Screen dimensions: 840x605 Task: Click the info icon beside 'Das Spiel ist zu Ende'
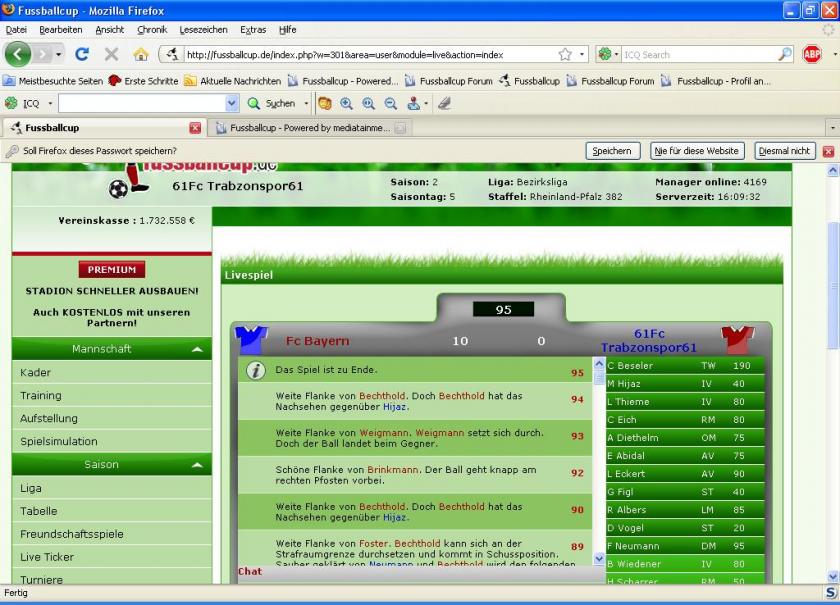(255, 371)
